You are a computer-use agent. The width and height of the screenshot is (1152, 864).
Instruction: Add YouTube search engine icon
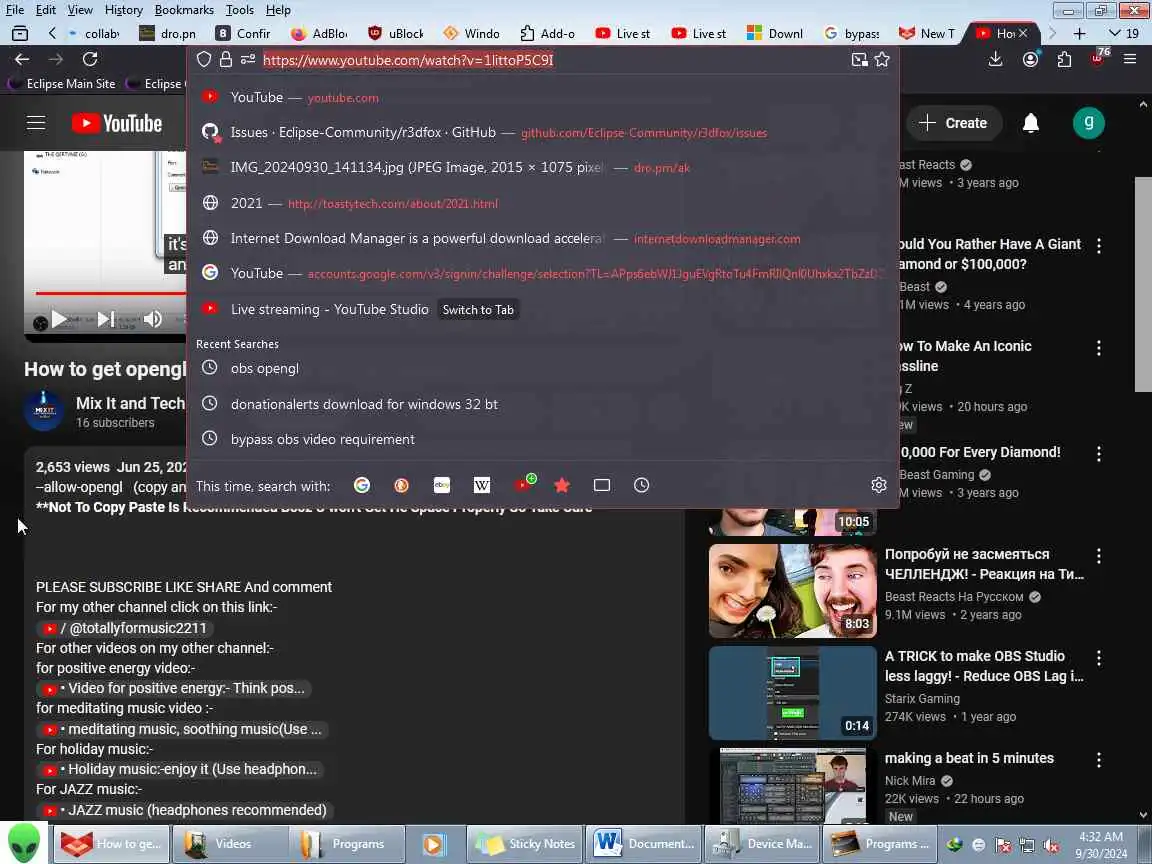[524, 483]
